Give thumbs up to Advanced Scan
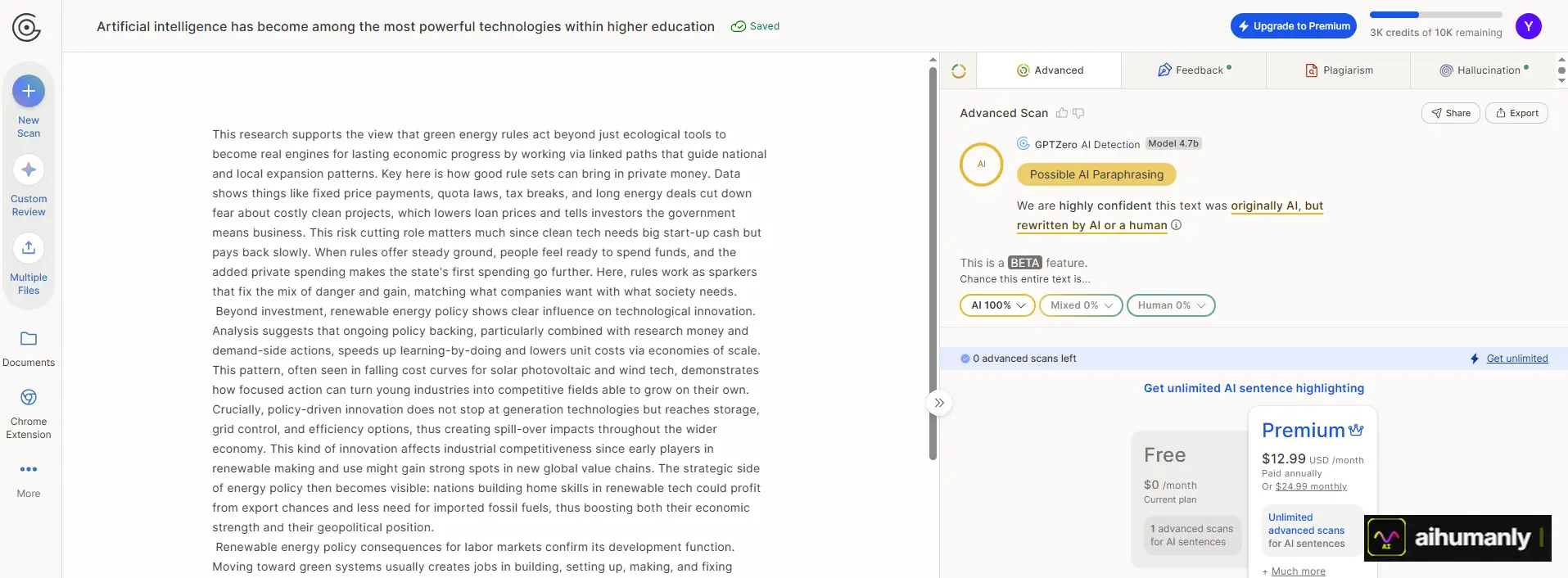This screenshot has height=578, width=1568. click(1062, 113)
